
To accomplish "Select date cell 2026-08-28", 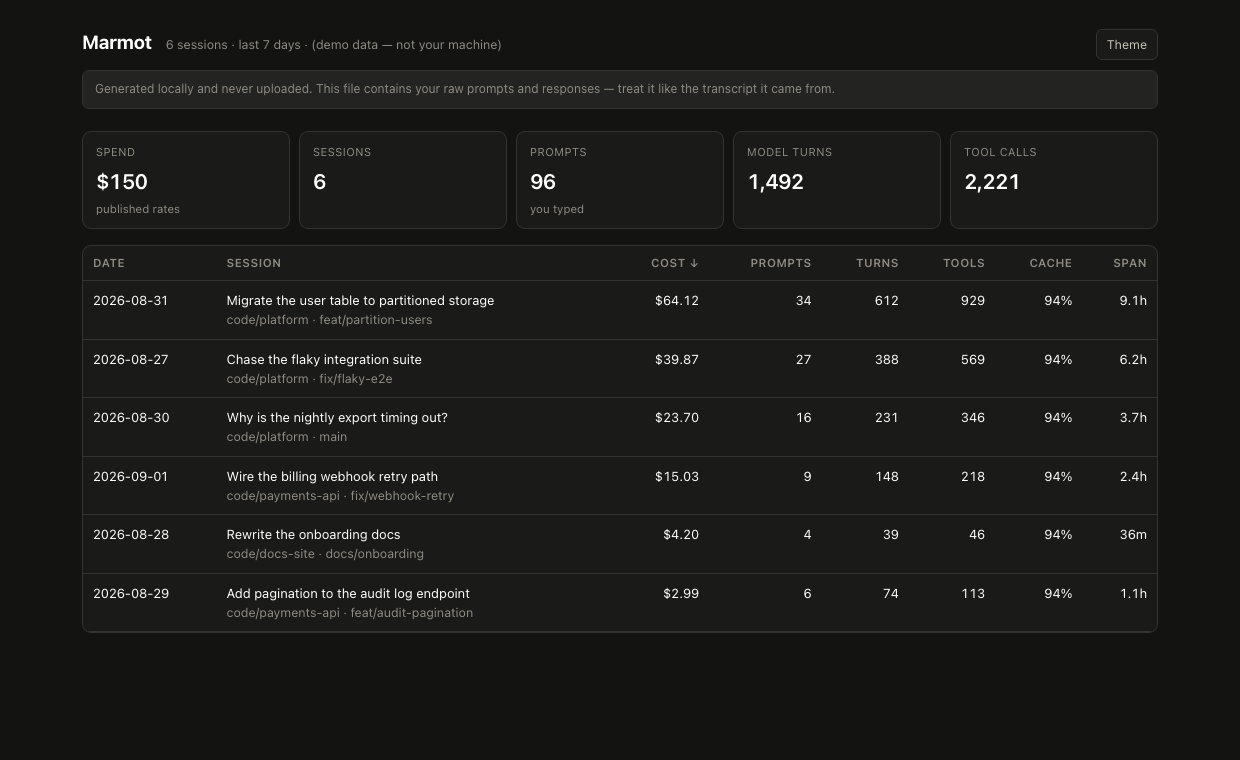I will click(x=131, y=534).
